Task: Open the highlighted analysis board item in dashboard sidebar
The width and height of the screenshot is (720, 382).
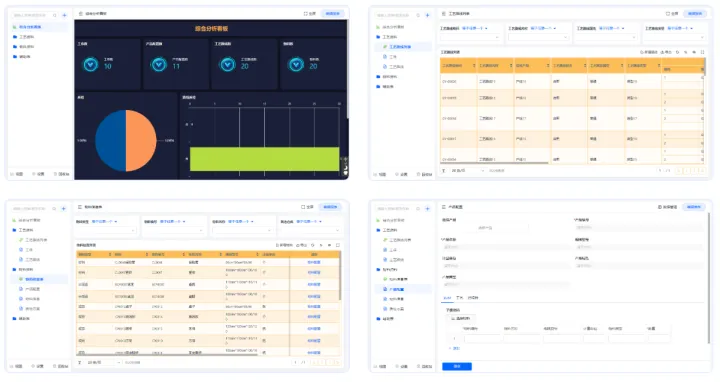Action: (39, 27)
